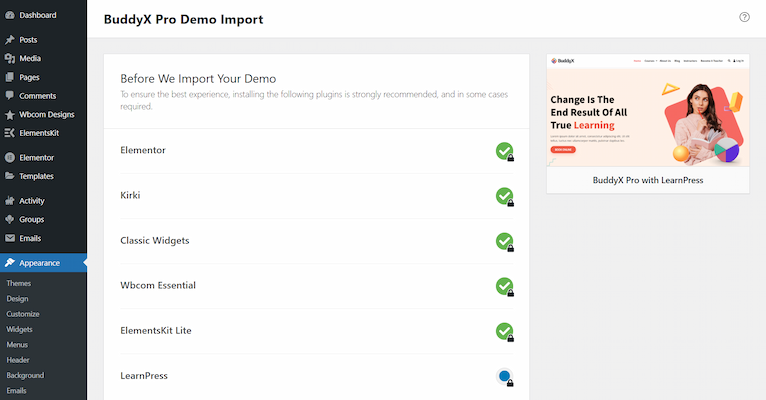The height and width of the screenshot is (400, 766).
Task: Toggle the Classic Widgets checkmark
Action: [504, 241]
